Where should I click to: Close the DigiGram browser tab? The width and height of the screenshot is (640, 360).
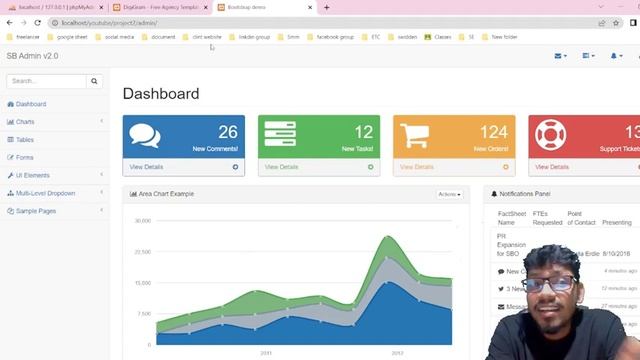[206, 7]
